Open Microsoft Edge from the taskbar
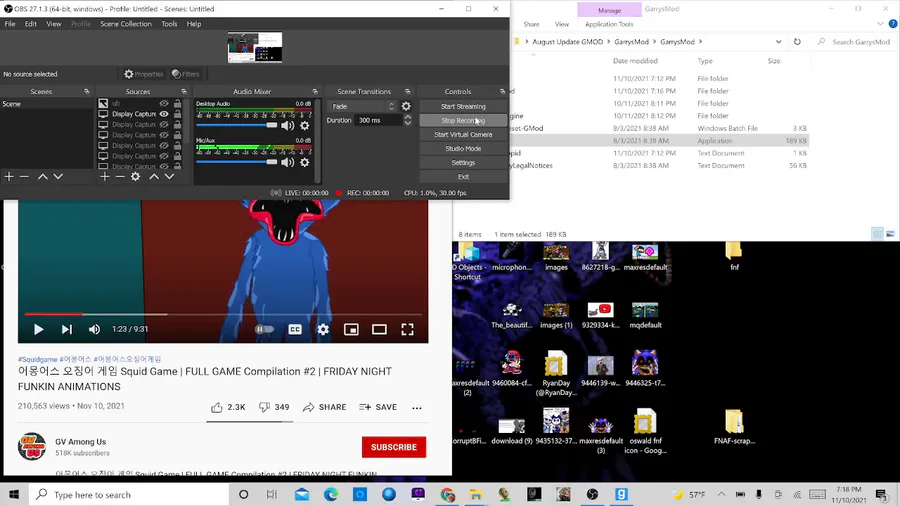This screenshot has width=900, height=506. 331,495
